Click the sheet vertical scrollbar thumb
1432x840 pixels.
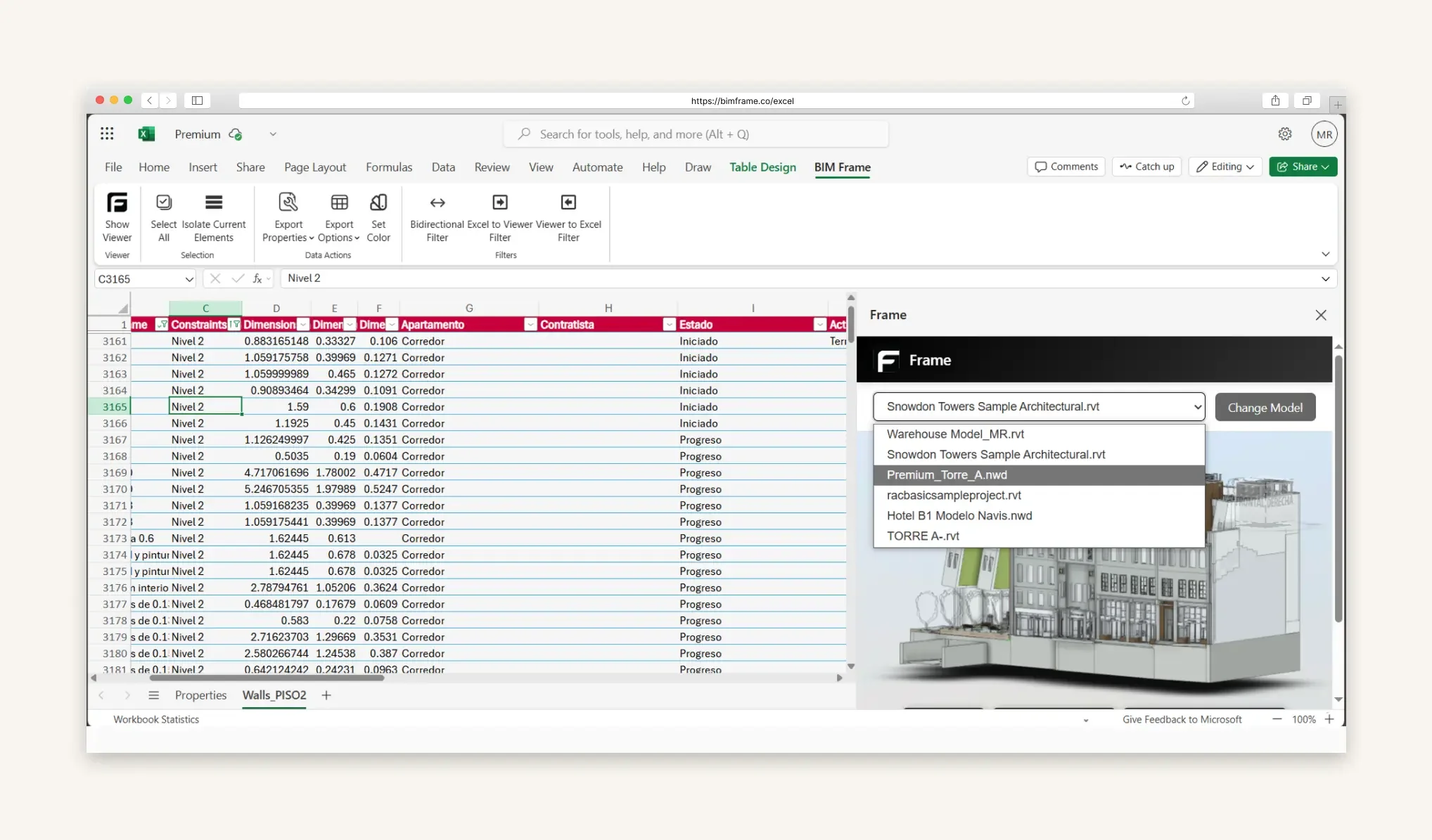tap(850, 323)
